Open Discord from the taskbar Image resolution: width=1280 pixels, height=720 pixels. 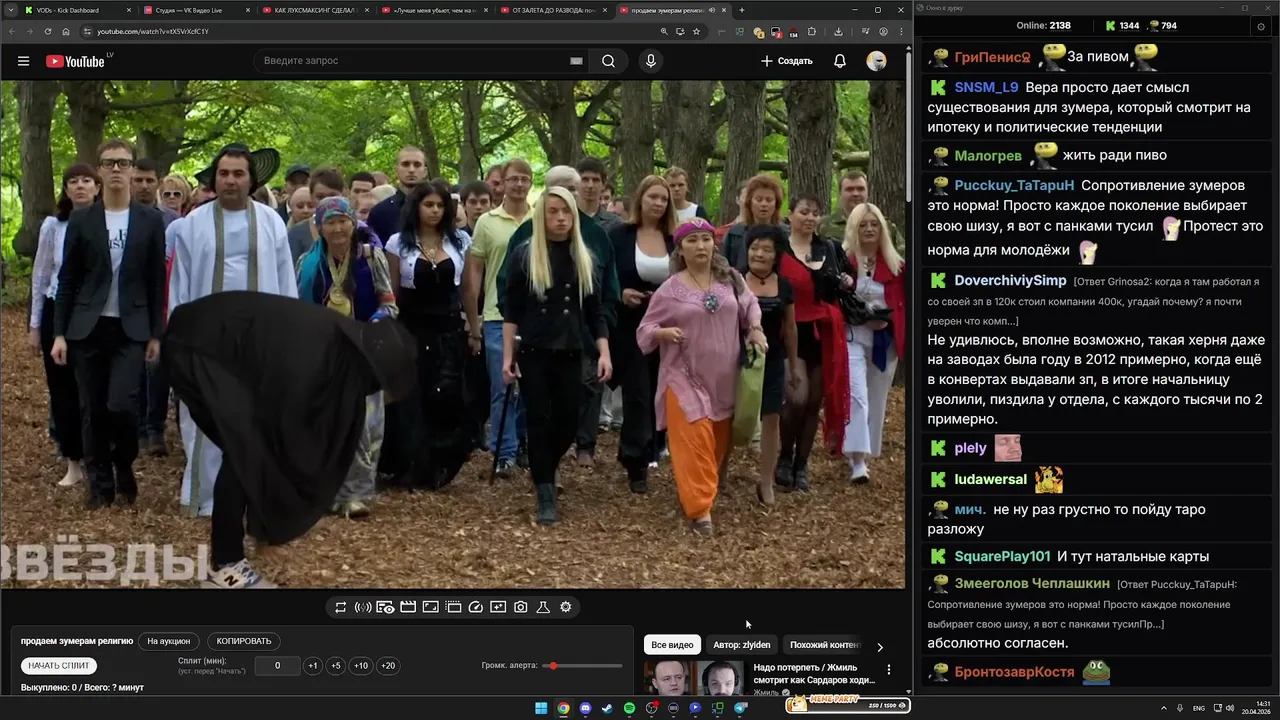(585, 708)
